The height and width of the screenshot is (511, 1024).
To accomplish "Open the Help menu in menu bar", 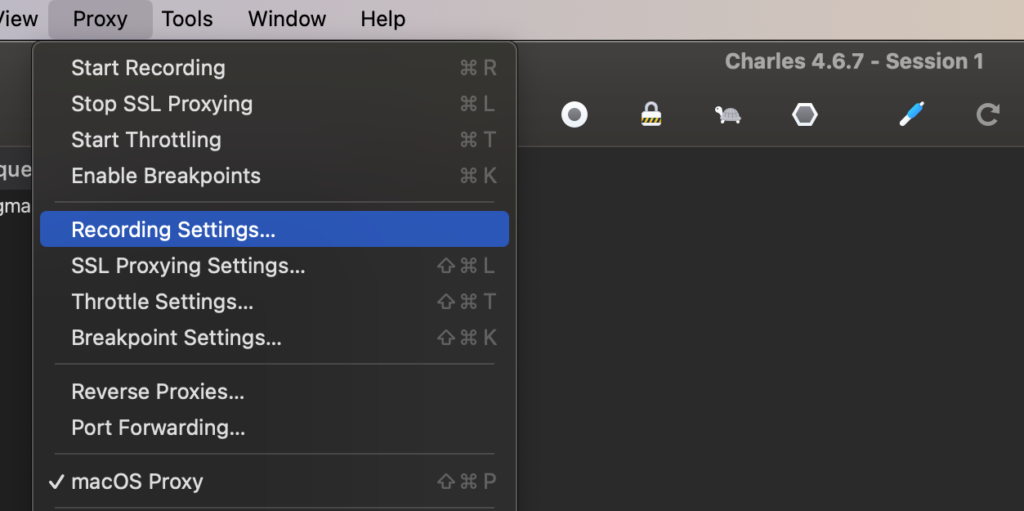I will coord(383,19).
